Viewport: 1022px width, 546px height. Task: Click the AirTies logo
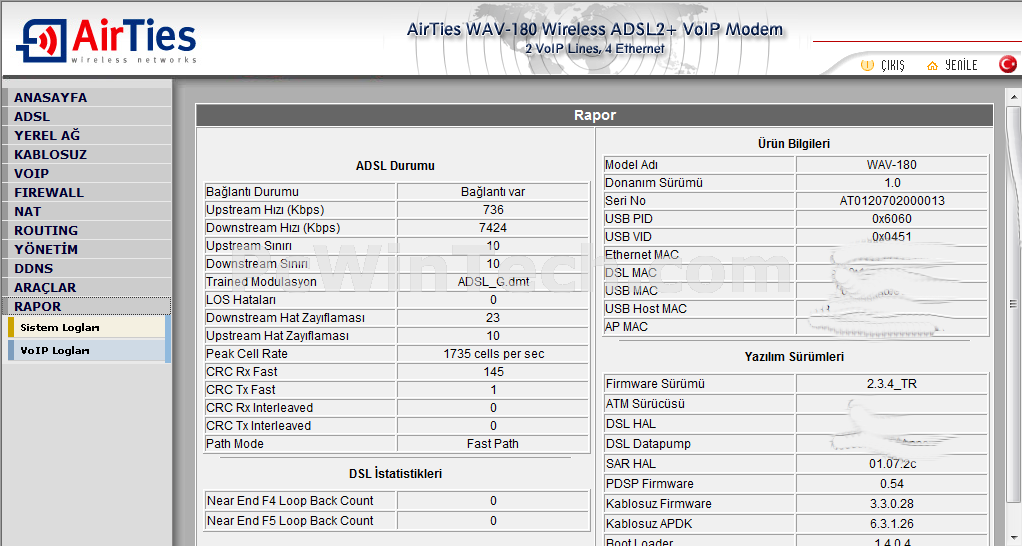click(106, 40)
